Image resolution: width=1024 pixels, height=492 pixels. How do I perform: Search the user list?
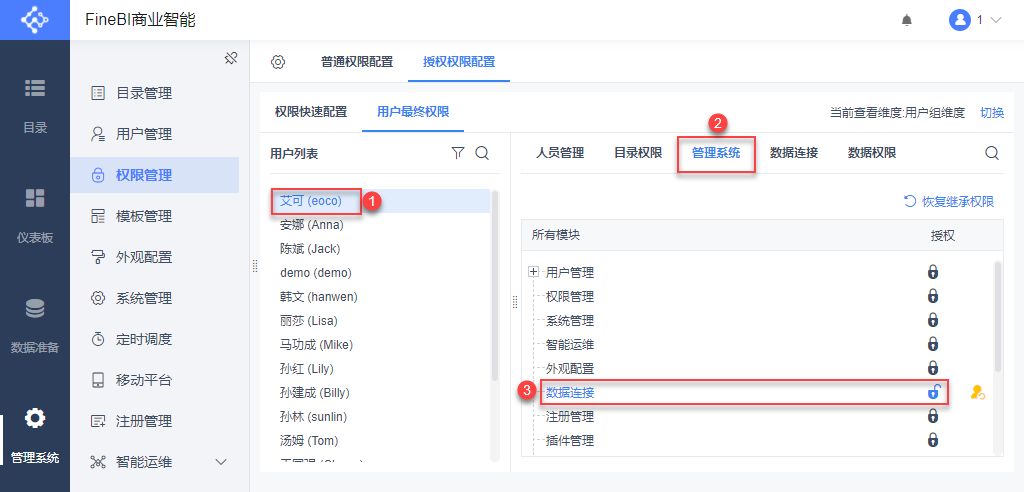[x=482, y=153]
